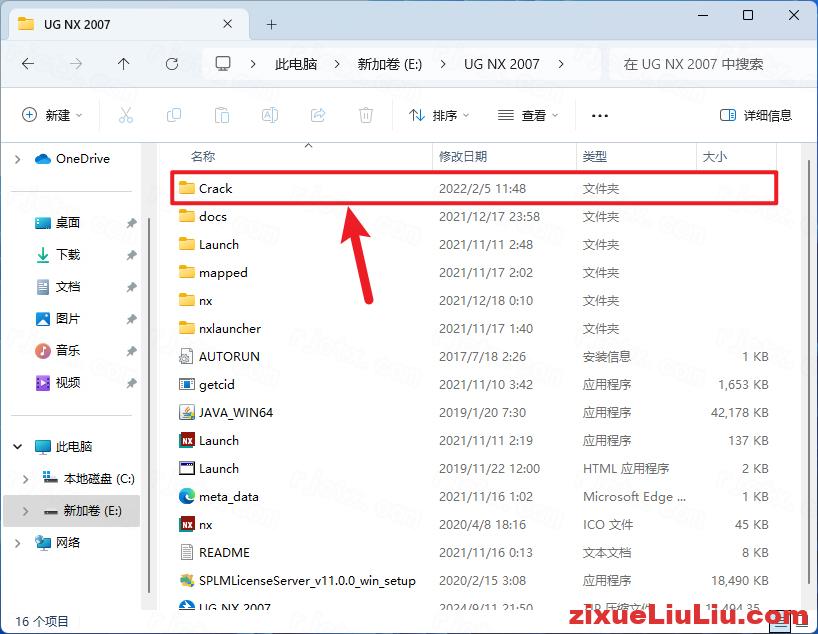Expand 本地磁盘 (C:) tree node

point(25,479)
